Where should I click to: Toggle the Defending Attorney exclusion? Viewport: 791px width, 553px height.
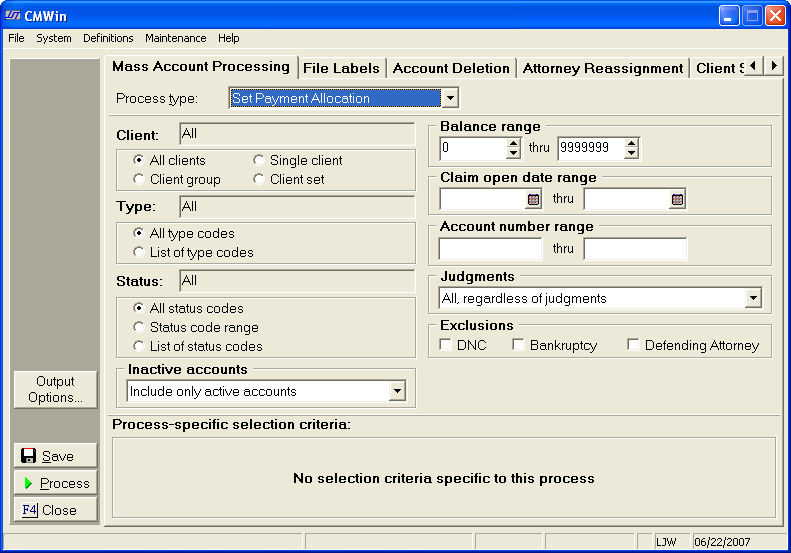633,345
